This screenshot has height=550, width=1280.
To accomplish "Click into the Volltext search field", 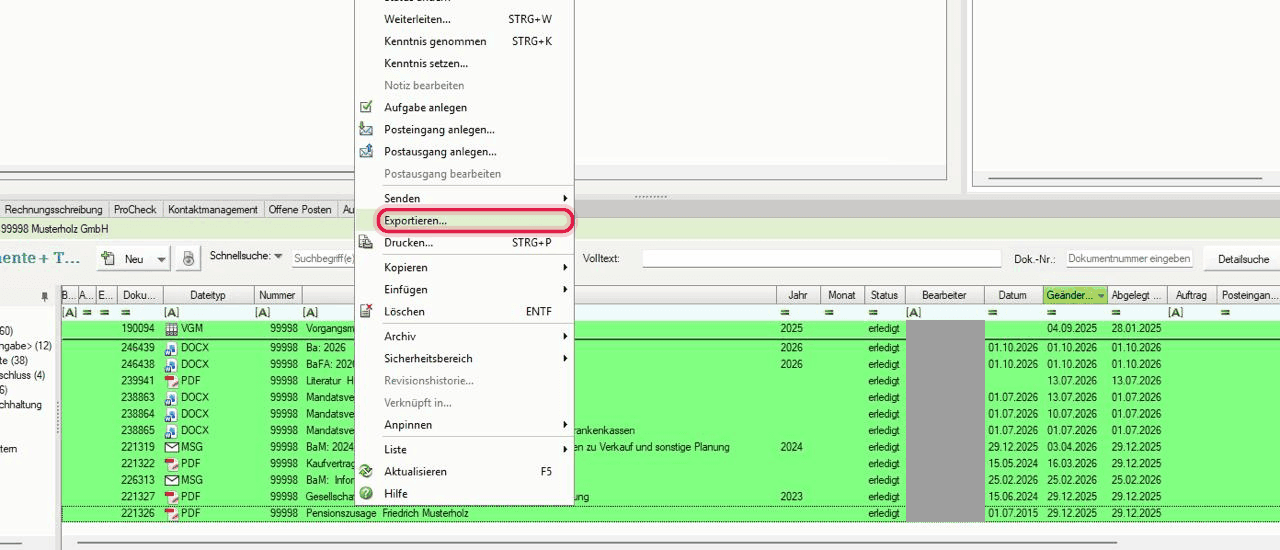I will tap(821, 259).
